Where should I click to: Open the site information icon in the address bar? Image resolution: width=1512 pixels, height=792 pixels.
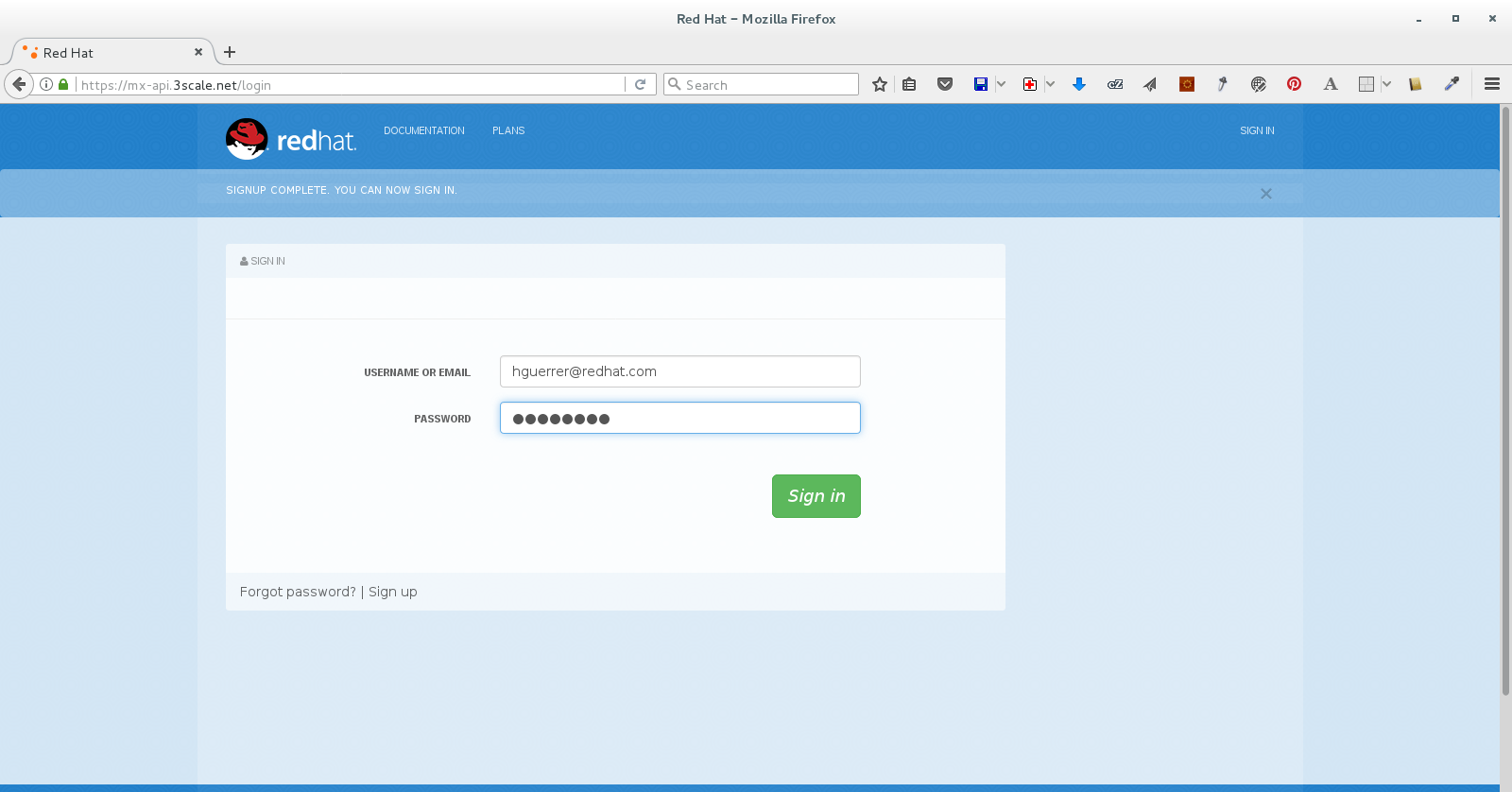[46, 84]
